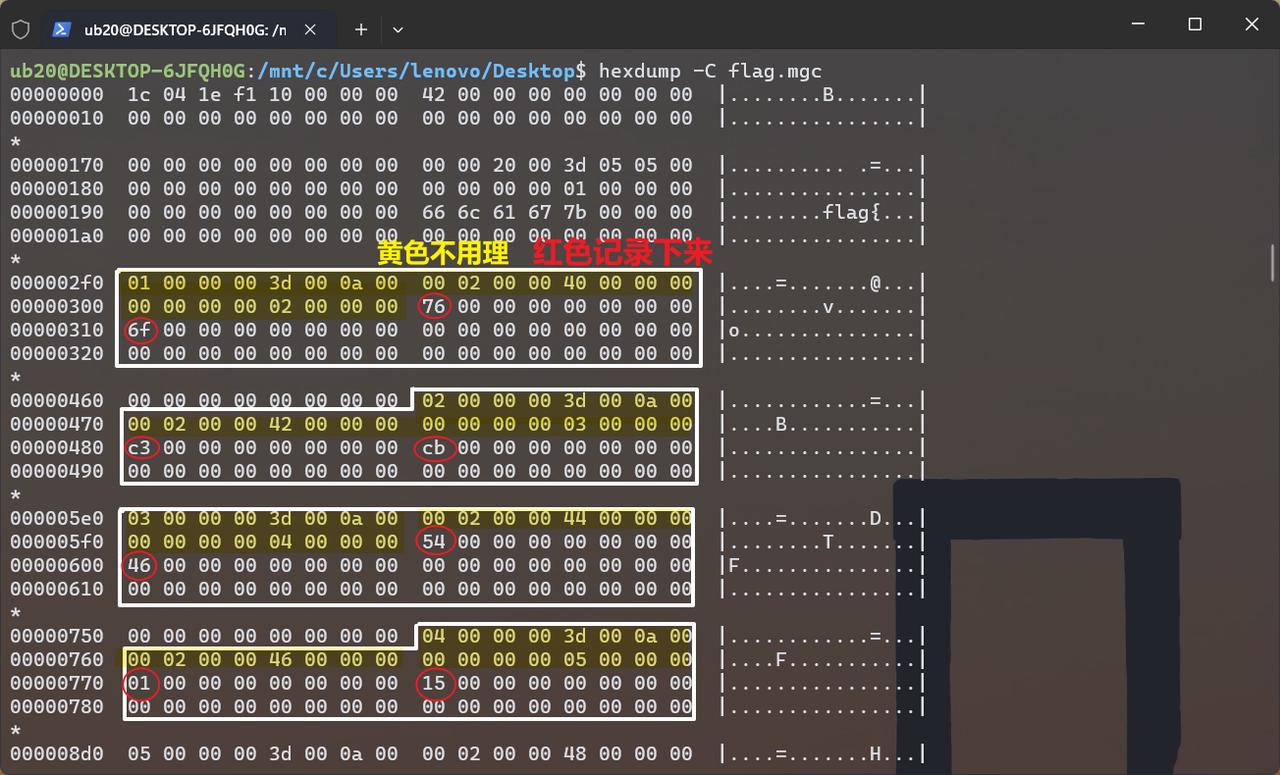Click the PowerShell icon on the tab

pos(61,30)
